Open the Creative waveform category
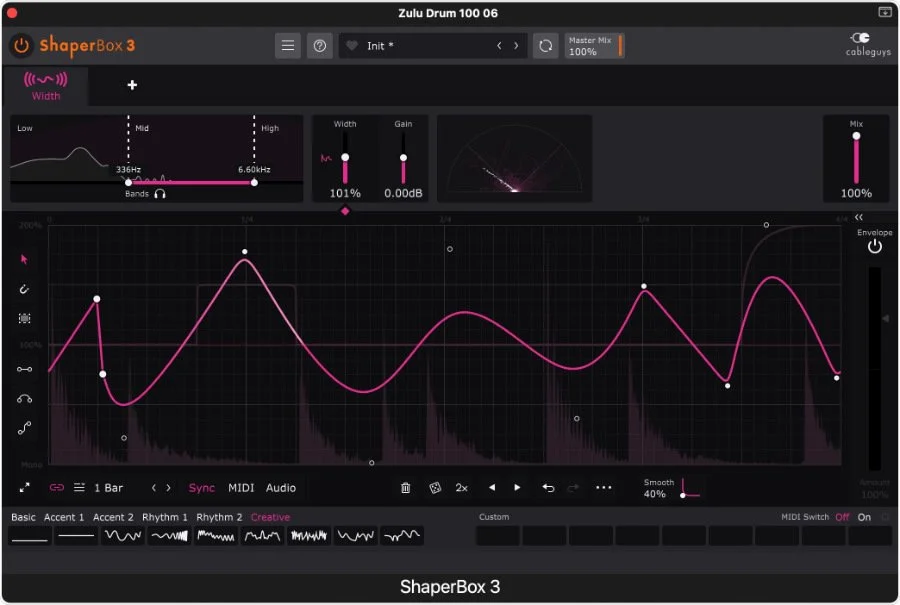 pos(270,517)
